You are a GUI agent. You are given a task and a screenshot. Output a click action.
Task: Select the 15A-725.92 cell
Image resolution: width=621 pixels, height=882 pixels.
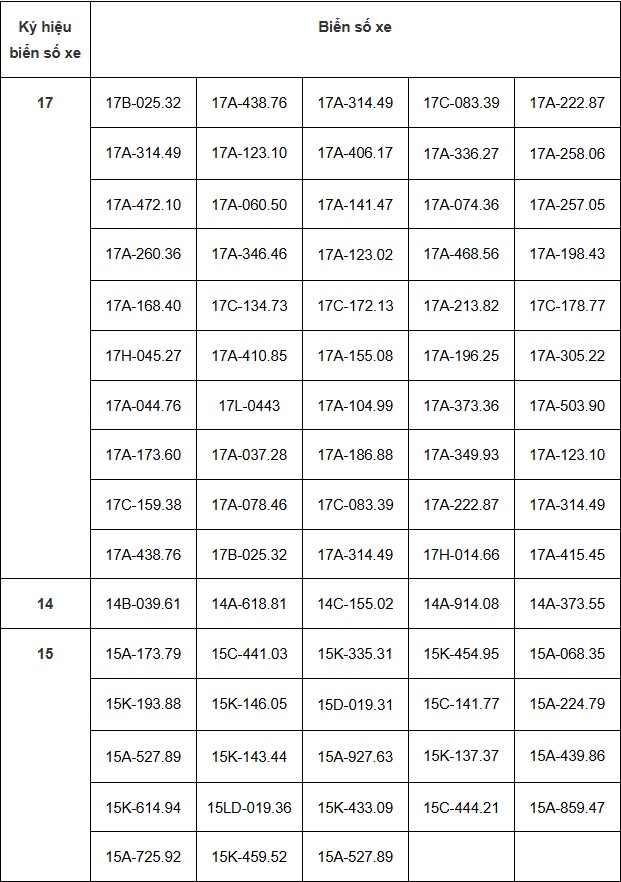[x=143, y=857]
